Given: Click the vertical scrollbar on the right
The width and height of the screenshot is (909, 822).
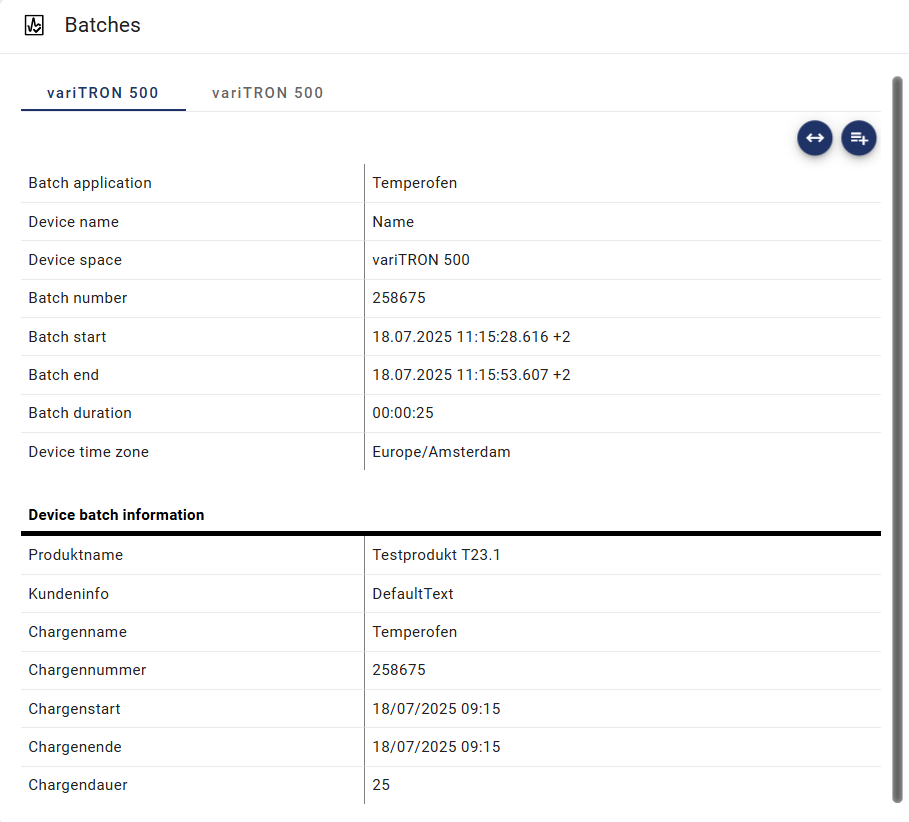Looking at the screenshot, I should [x=897, y=440].
